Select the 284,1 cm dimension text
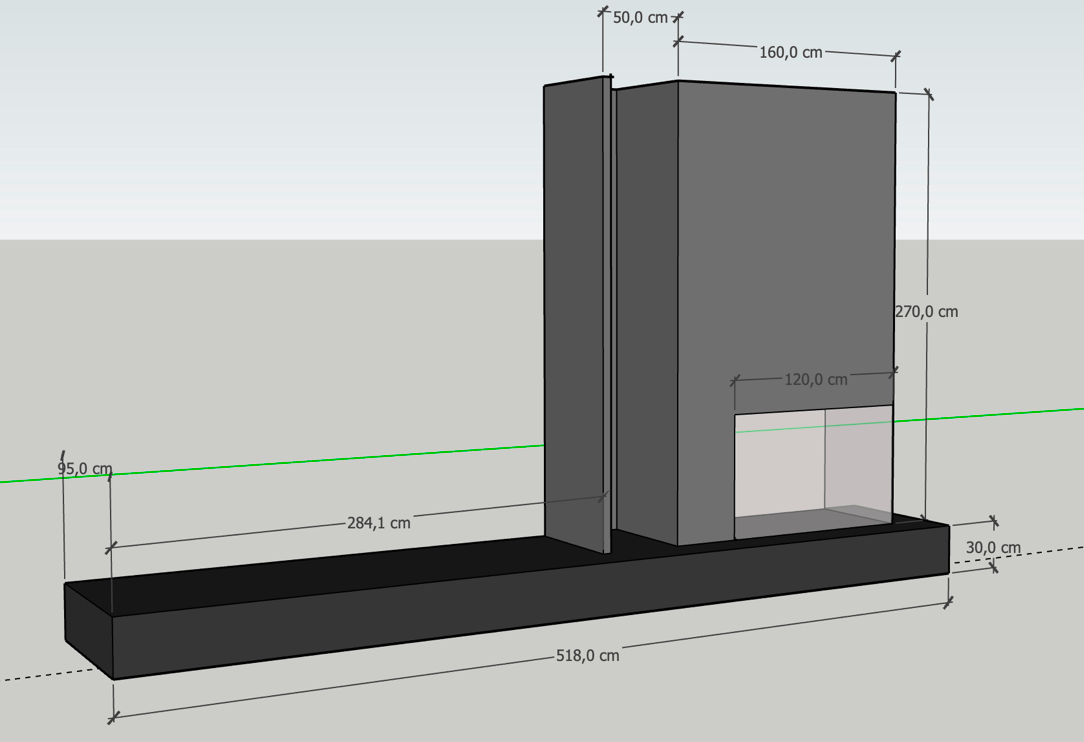Viewport: 1084px width, 742px height. click(379, 522)
